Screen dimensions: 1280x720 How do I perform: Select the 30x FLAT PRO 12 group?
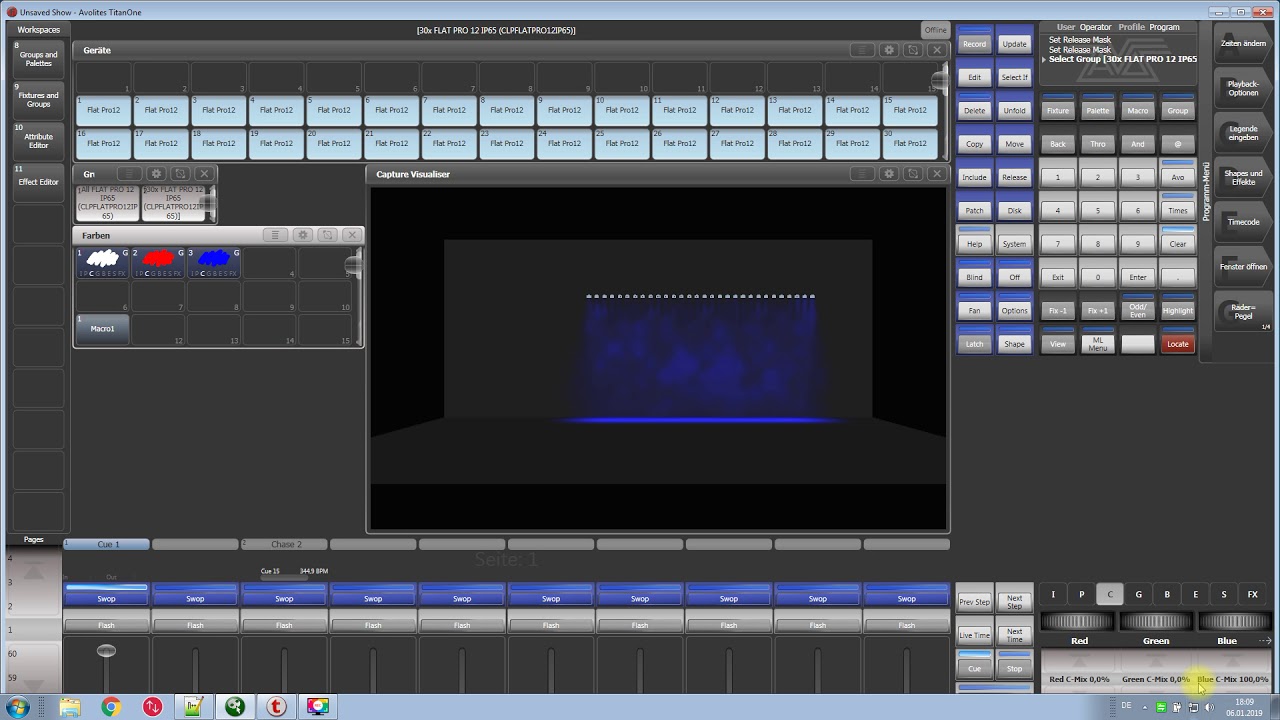[173, 203]
